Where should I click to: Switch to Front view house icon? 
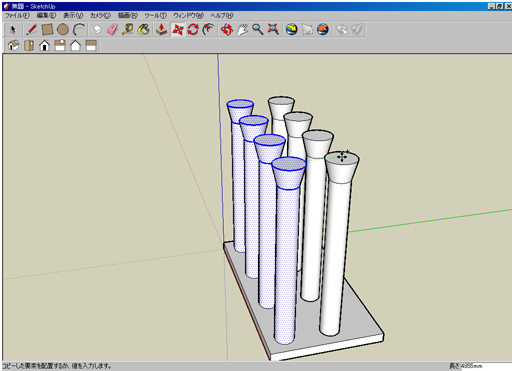coord(44,45)
